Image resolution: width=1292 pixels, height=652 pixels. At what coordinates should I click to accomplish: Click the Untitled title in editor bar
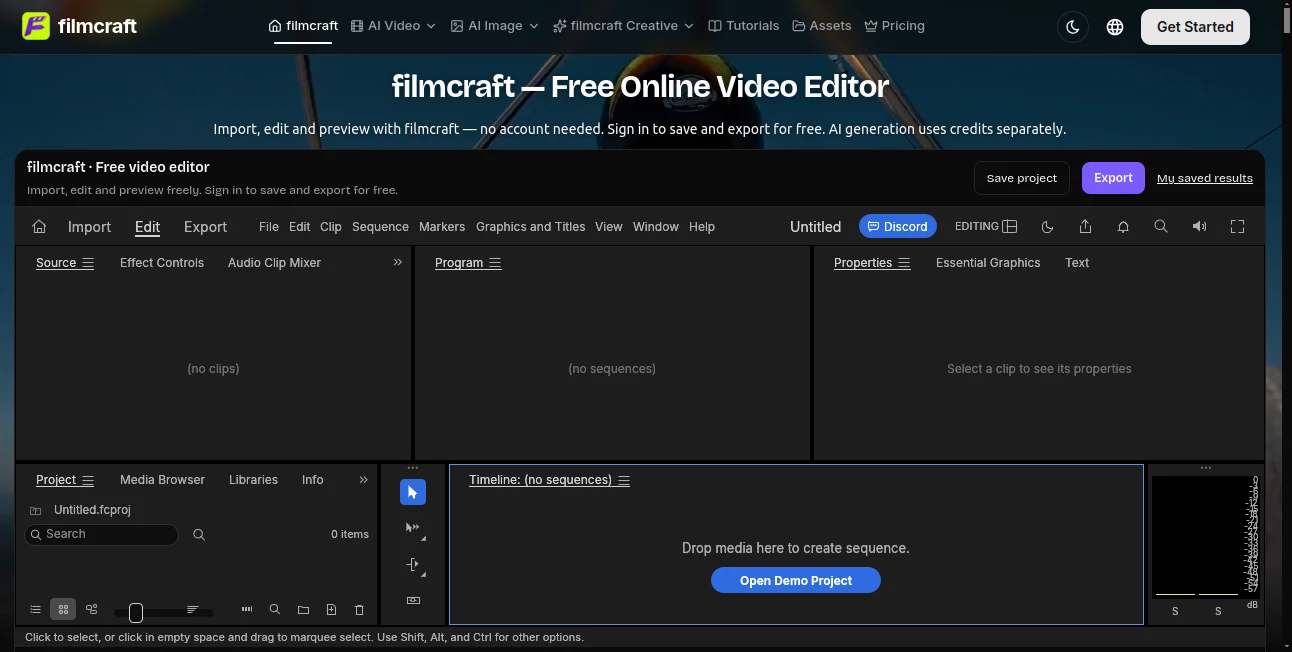coord(815,227)
